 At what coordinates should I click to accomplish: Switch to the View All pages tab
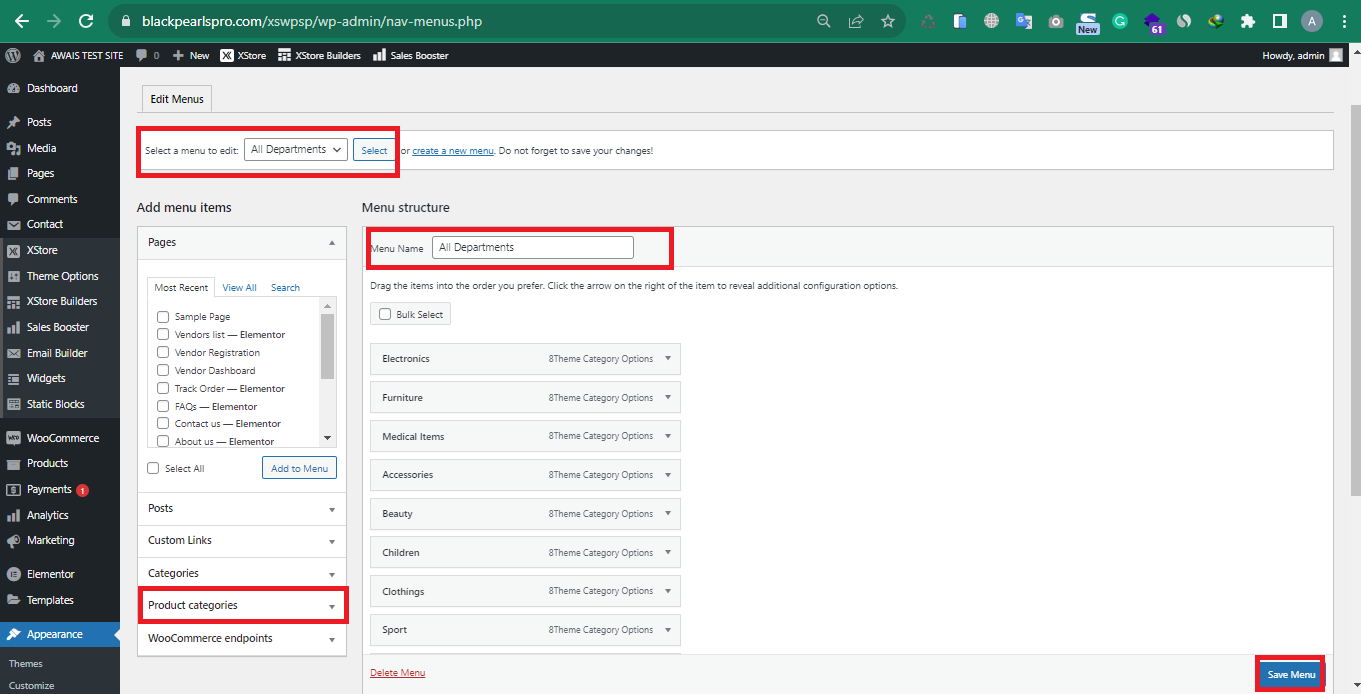click(x=239, y=287)
